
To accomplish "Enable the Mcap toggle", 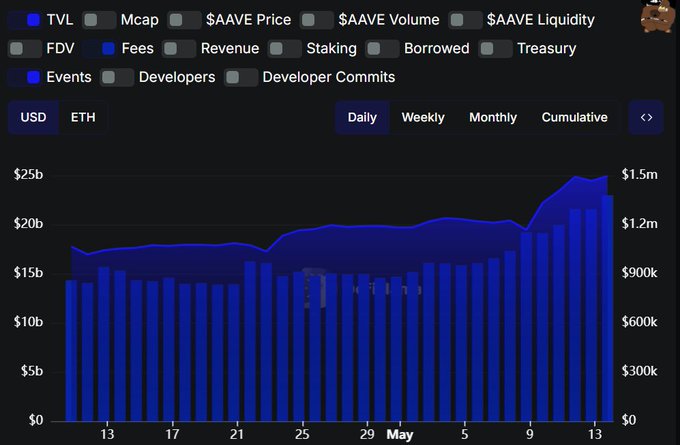I will (x=99, y=20).
